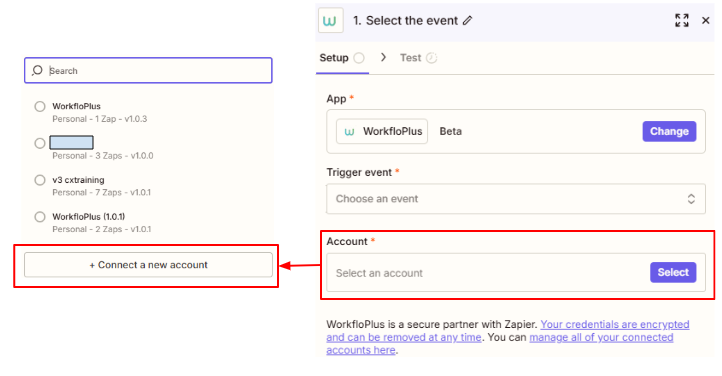
Task: Click the chevron between Setup and Test
Action: point(383,58)
